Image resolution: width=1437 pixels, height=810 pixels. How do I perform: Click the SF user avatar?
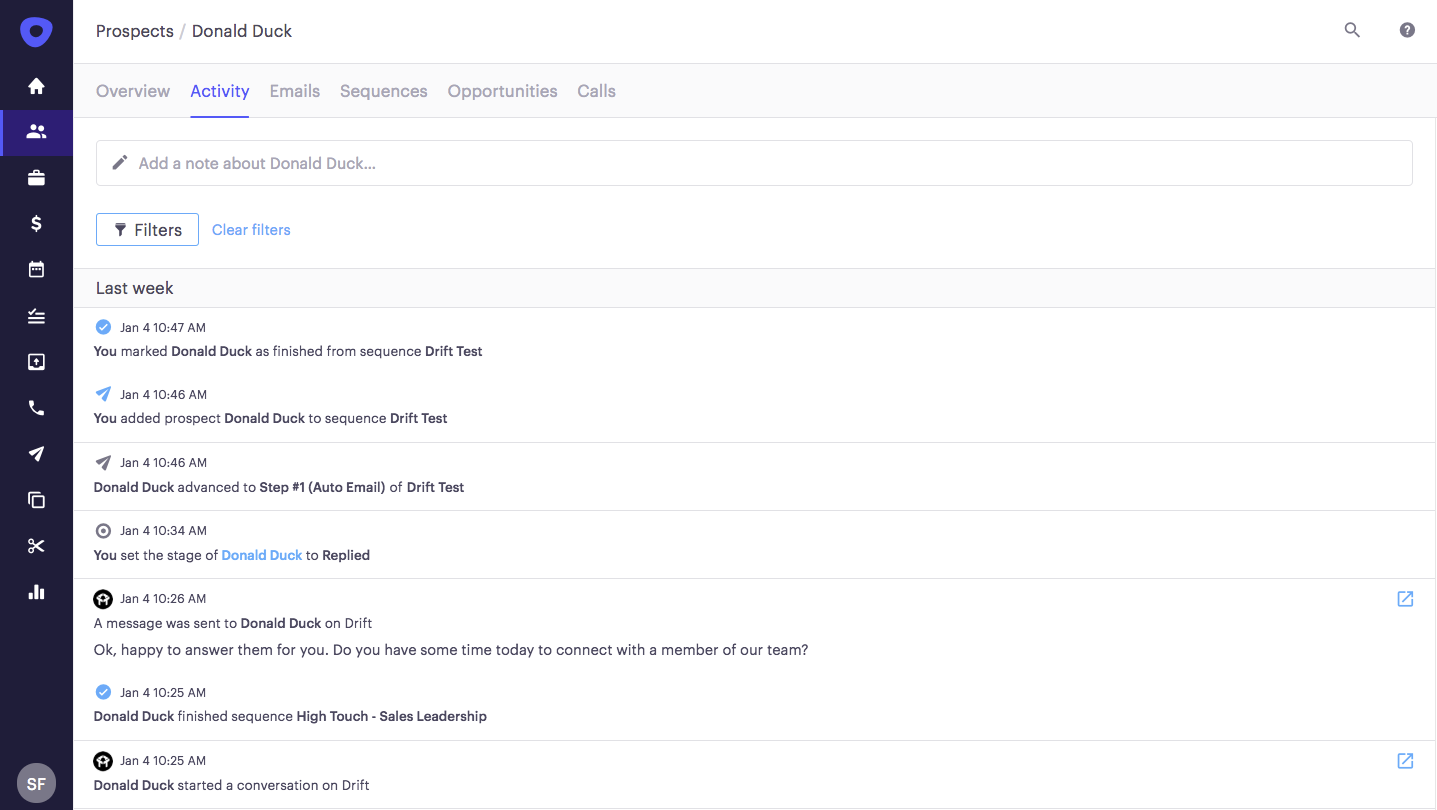(36, 784)
